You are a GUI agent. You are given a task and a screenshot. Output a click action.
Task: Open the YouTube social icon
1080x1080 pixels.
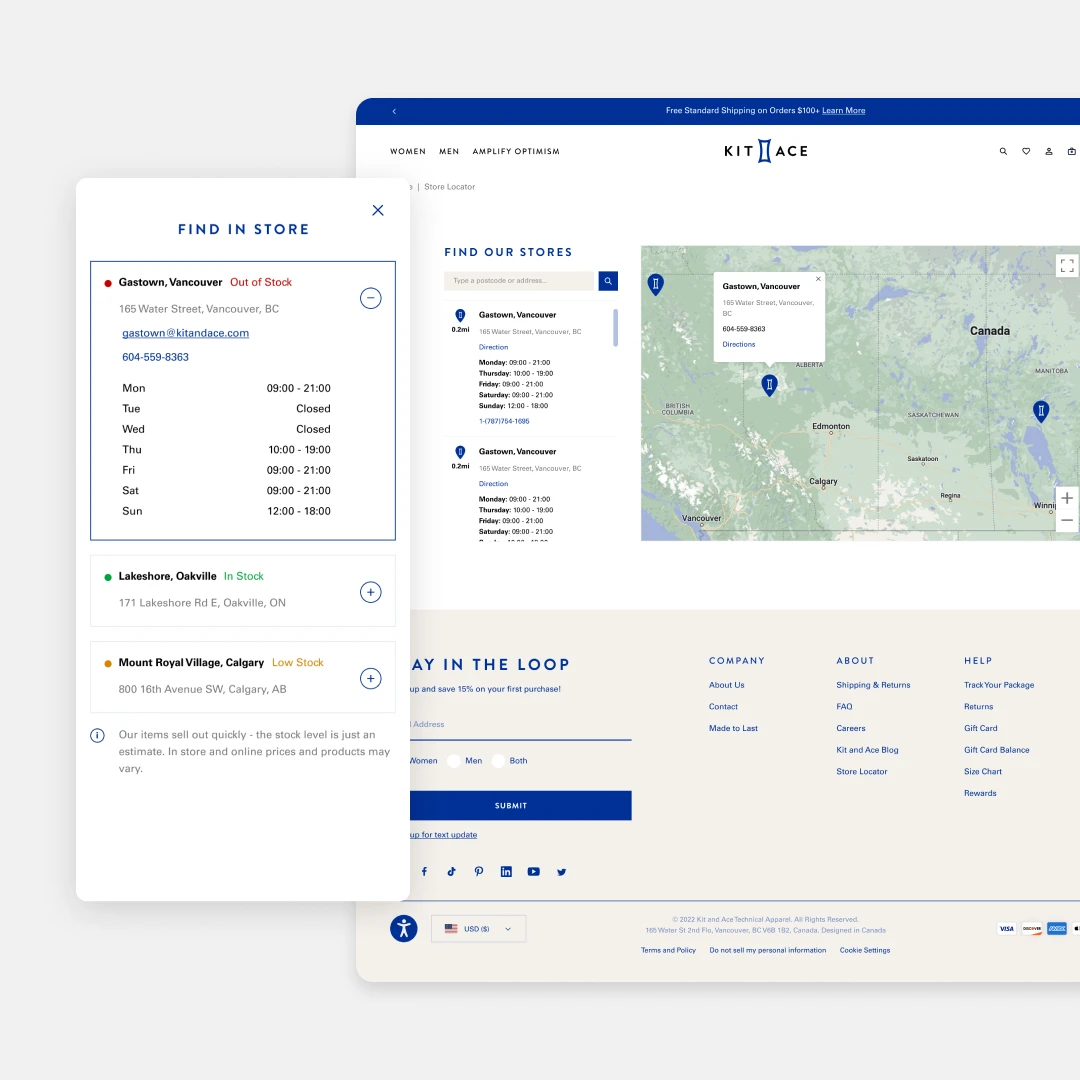(x=534, y=872)
